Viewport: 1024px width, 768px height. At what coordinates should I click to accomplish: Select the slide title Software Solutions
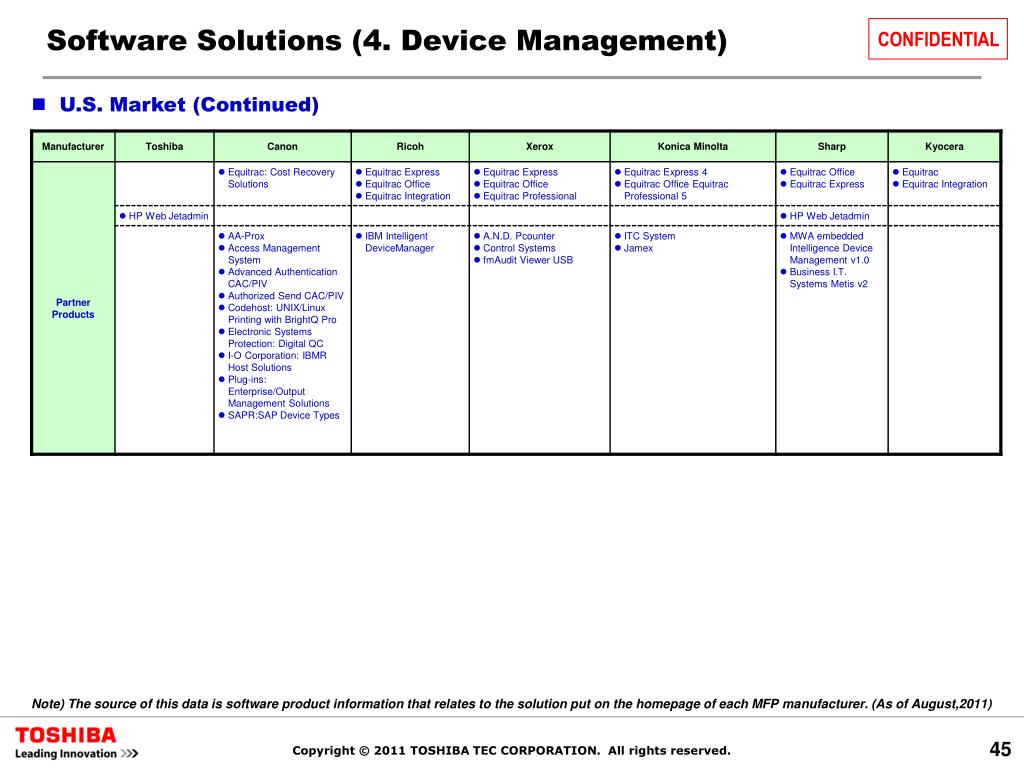click(x=387, y=40)
